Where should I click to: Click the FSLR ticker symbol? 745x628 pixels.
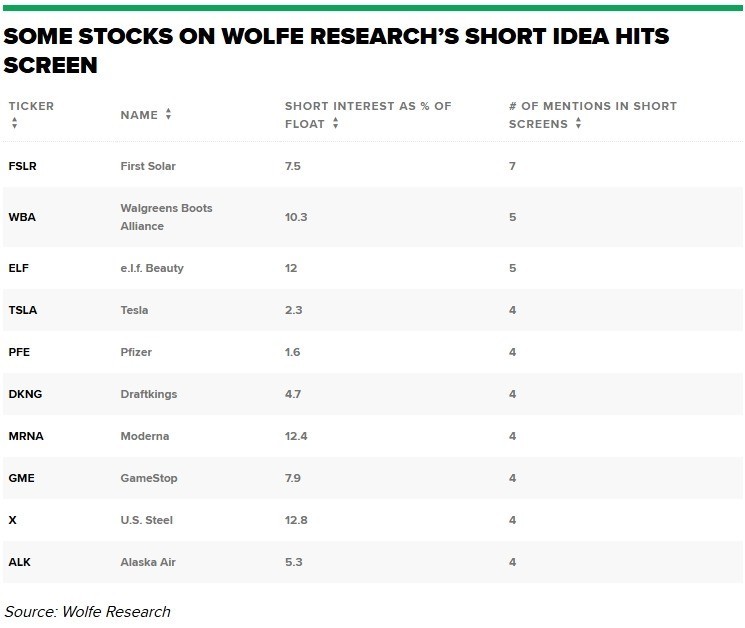point(22,166)
